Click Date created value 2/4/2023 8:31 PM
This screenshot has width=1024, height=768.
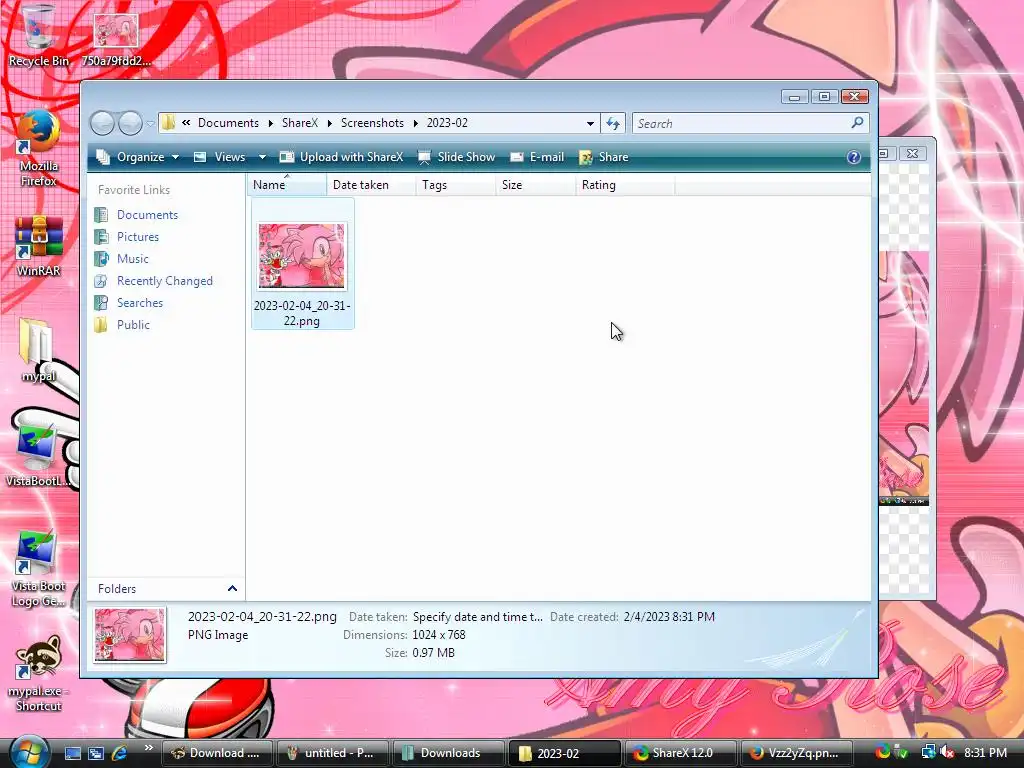tap(669, 616)
